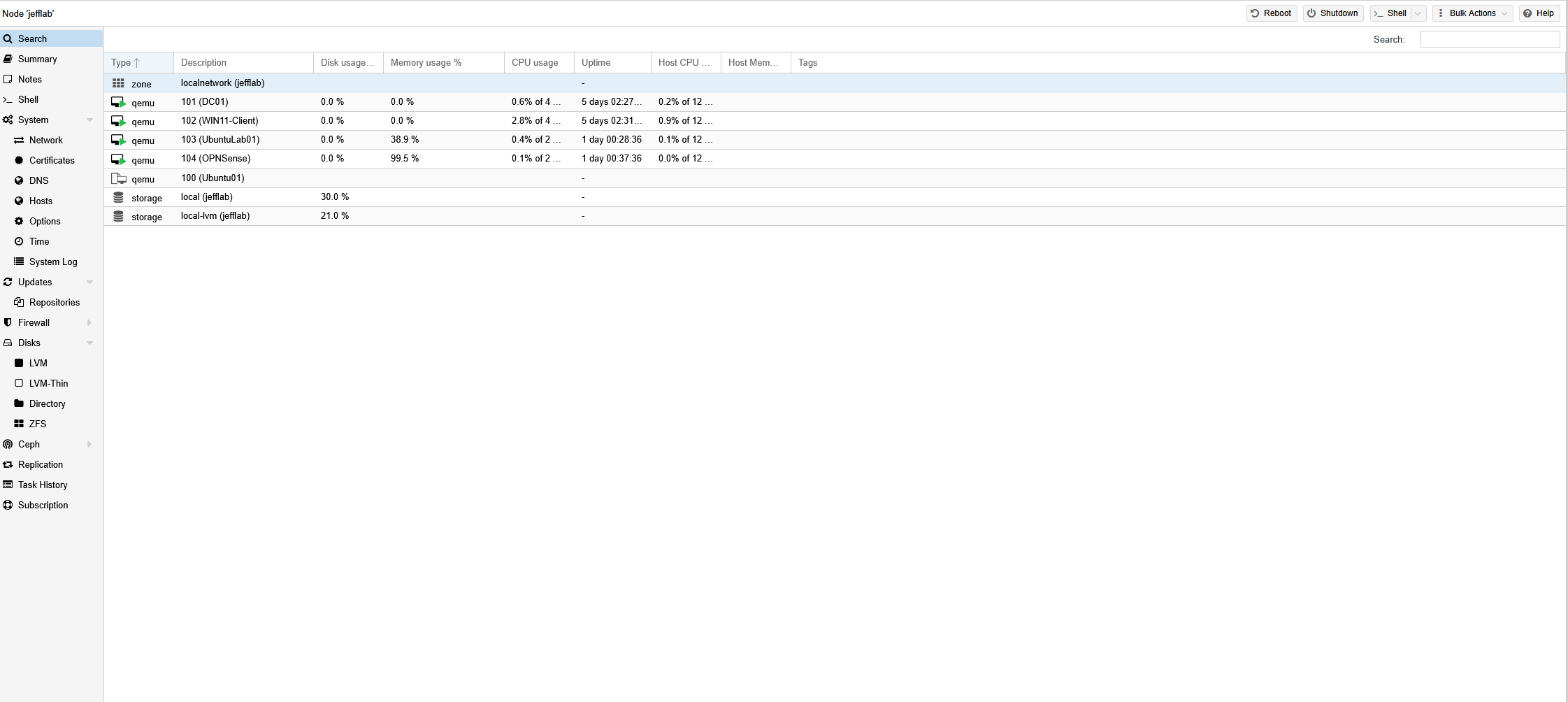Image resolution: width=1568 pixels, height=702 pixels.
Task: Click the Search magnifier icon in sidebar
Action: pyautogui.click(x=8, y=39)
